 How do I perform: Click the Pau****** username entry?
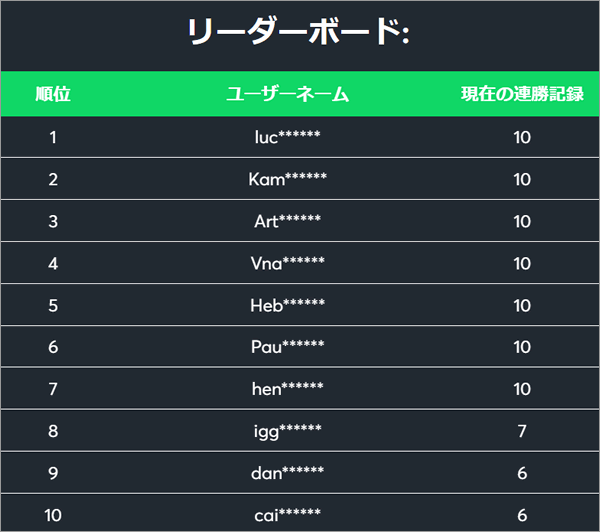click(x=287, y=347)
